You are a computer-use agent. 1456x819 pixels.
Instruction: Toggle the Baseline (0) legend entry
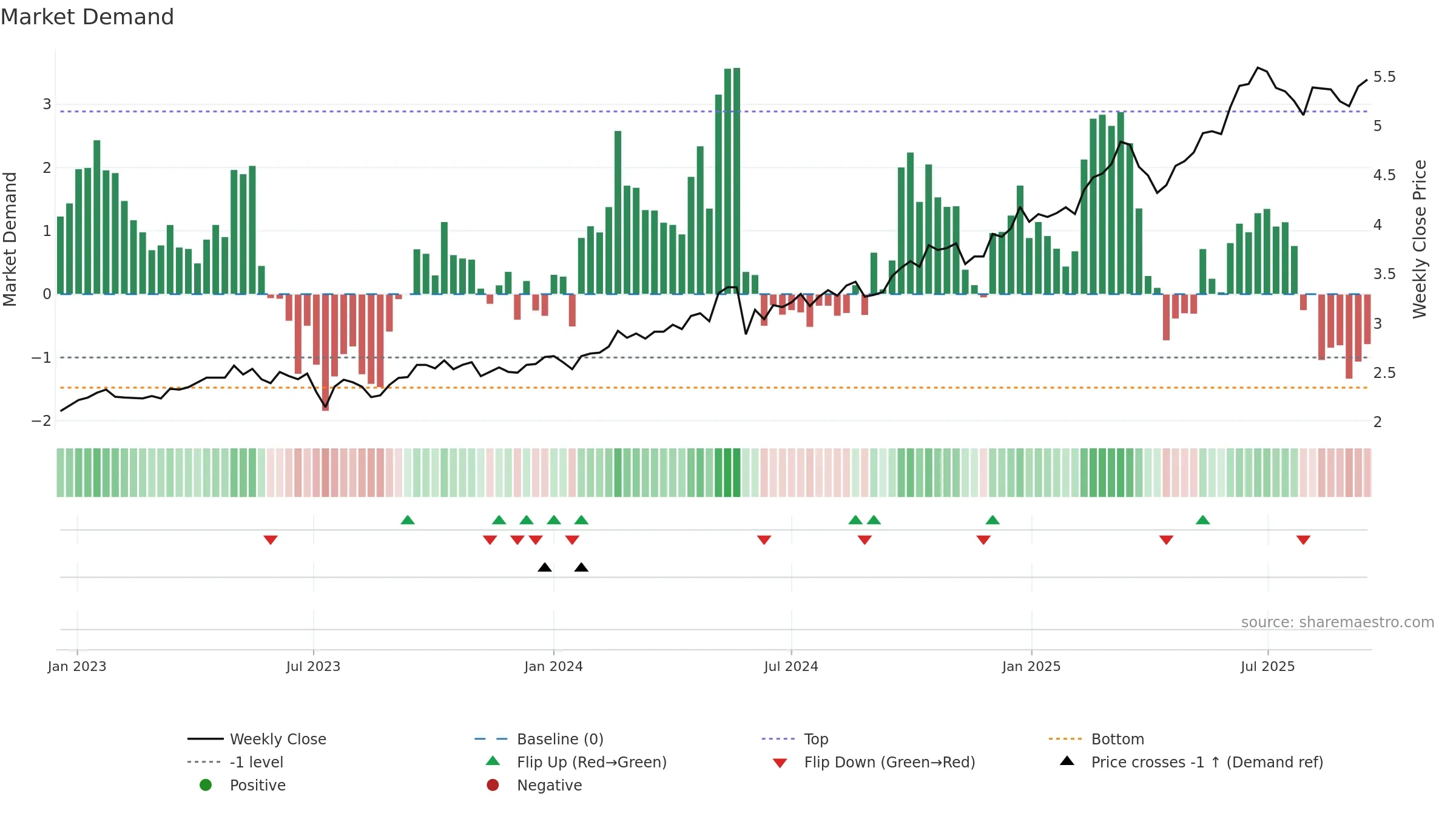(539, 739)
